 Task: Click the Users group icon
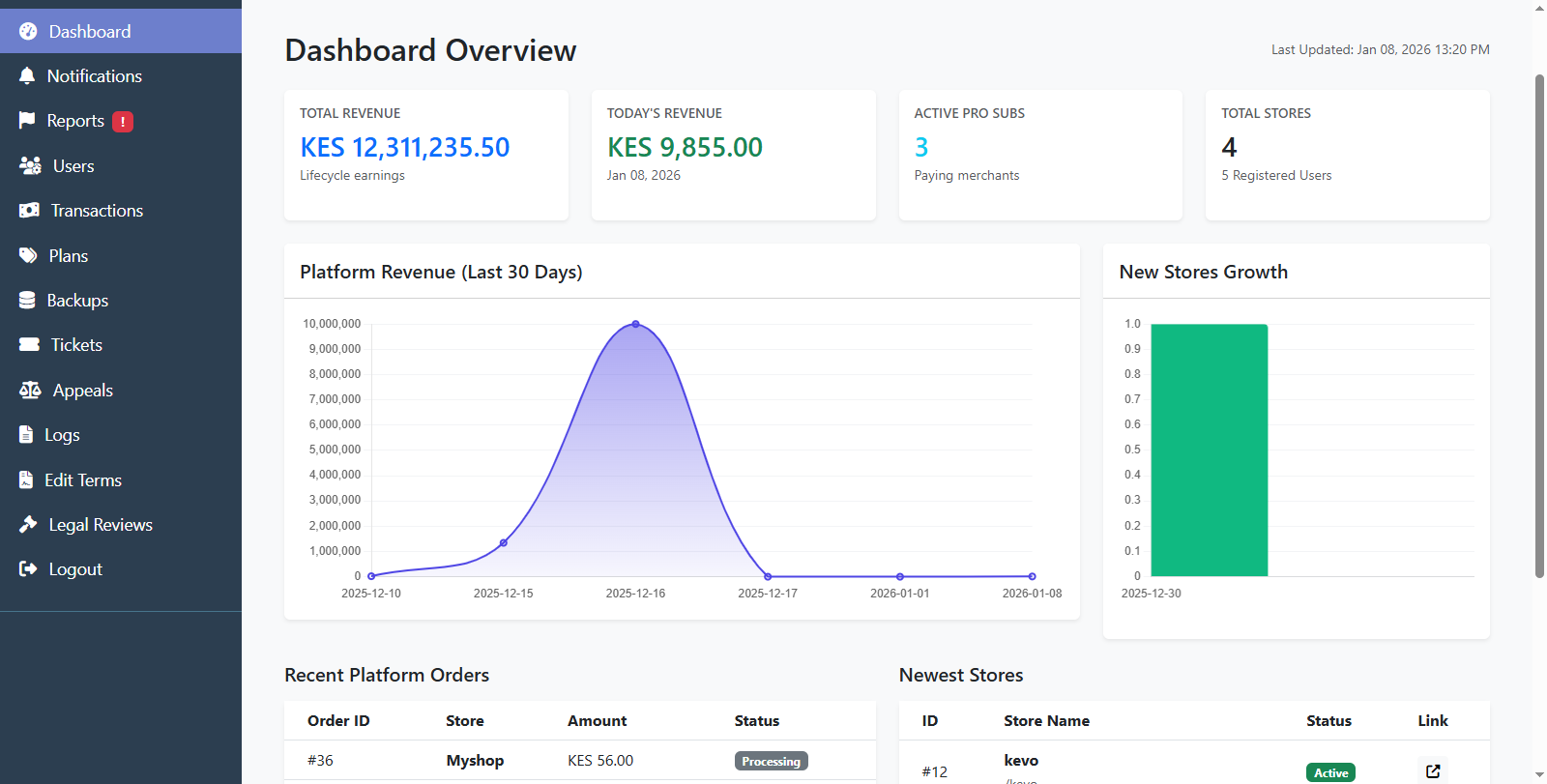(x=30, y=166)
